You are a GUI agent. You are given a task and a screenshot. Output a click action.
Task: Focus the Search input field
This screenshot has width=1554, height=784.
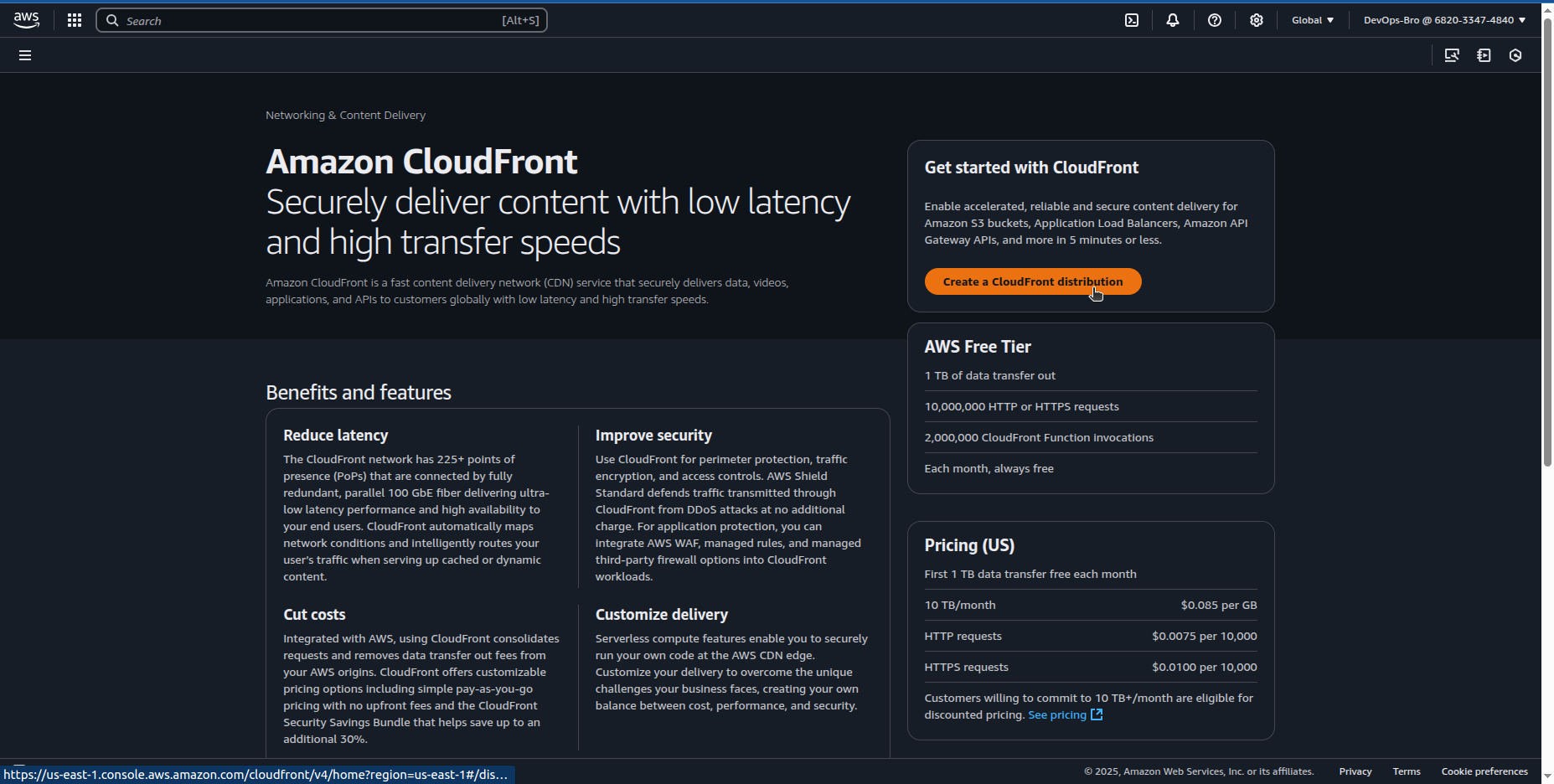[322, 20]
